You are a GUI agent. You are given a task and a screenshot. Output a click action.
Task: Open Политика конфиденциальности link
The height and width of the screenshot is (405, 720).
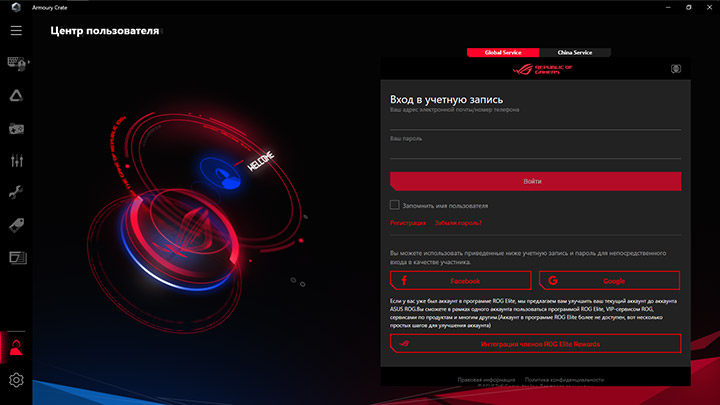tap(564, 380)
